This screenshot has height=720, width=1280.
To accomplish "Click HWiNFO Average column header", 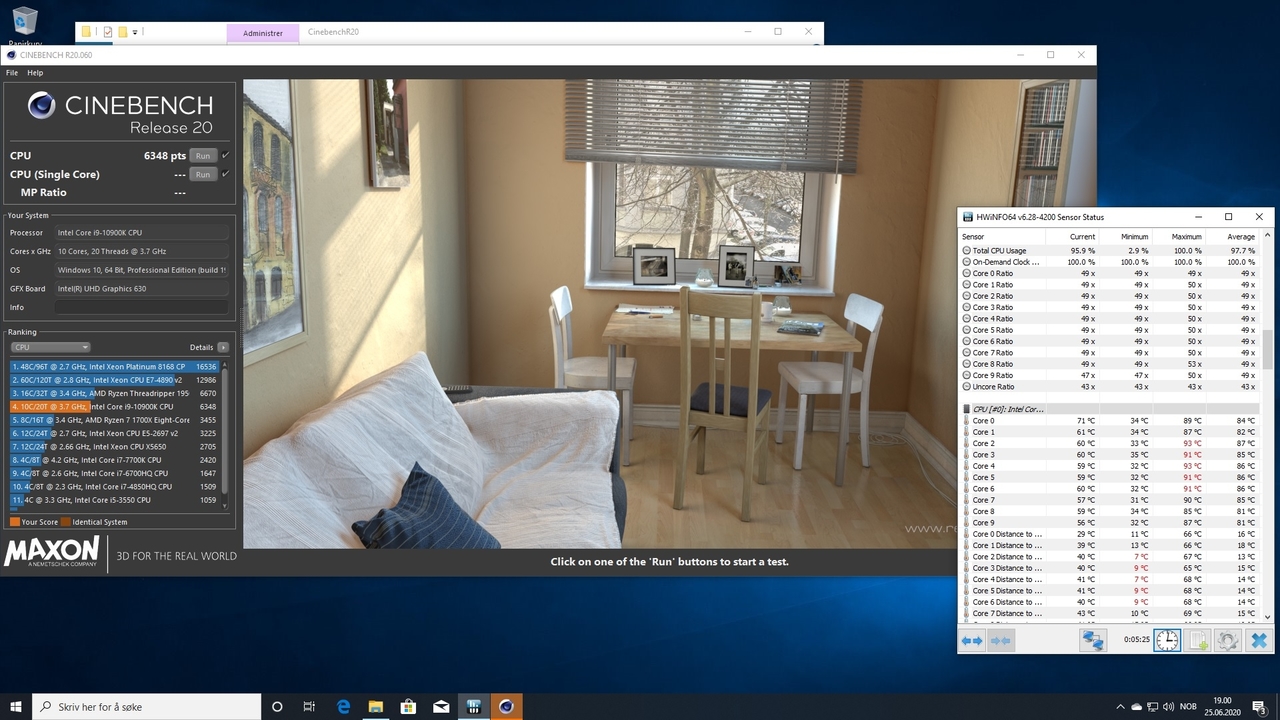I will click(1232, 237).
